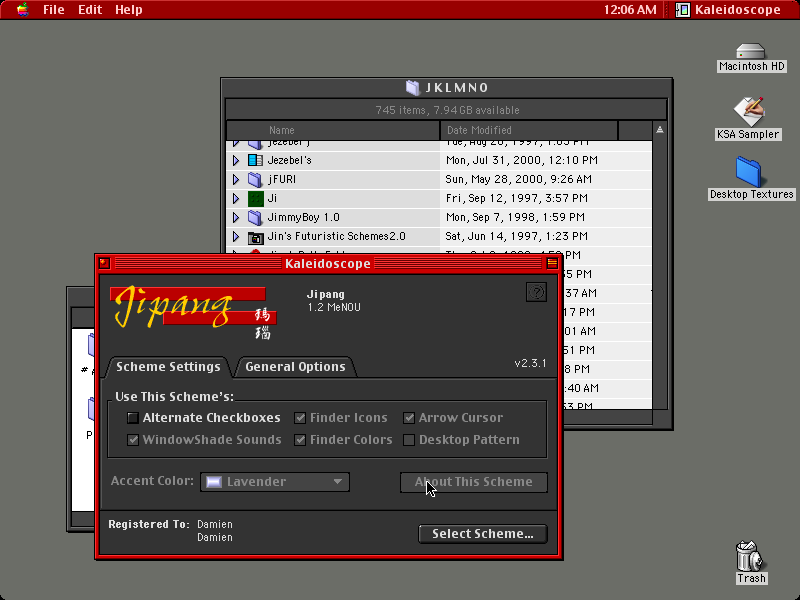Select the Desktop Textures folder icon
The image size is (800, 600).
(748, 172)
